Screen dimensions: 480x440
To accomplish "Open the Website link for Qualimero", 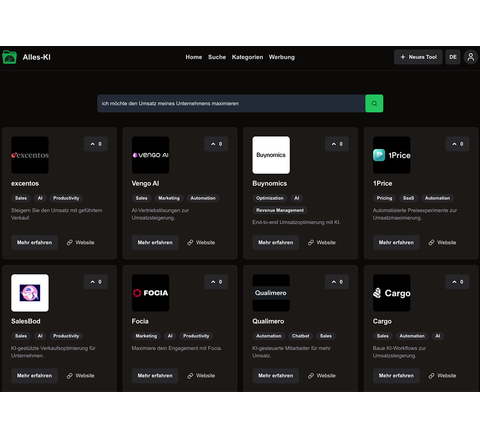I will (x=322, y=376).
